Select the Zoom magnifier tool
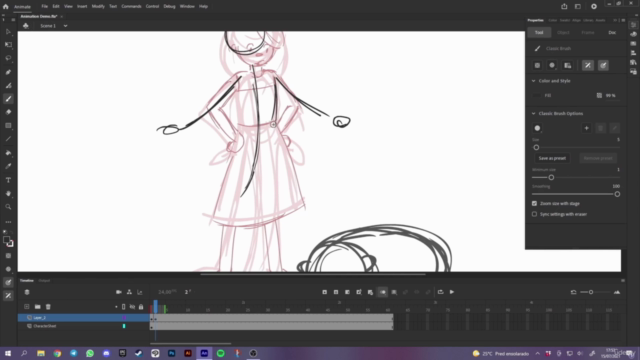The width and height of the screenshot is (640, 360). [8, 207]
